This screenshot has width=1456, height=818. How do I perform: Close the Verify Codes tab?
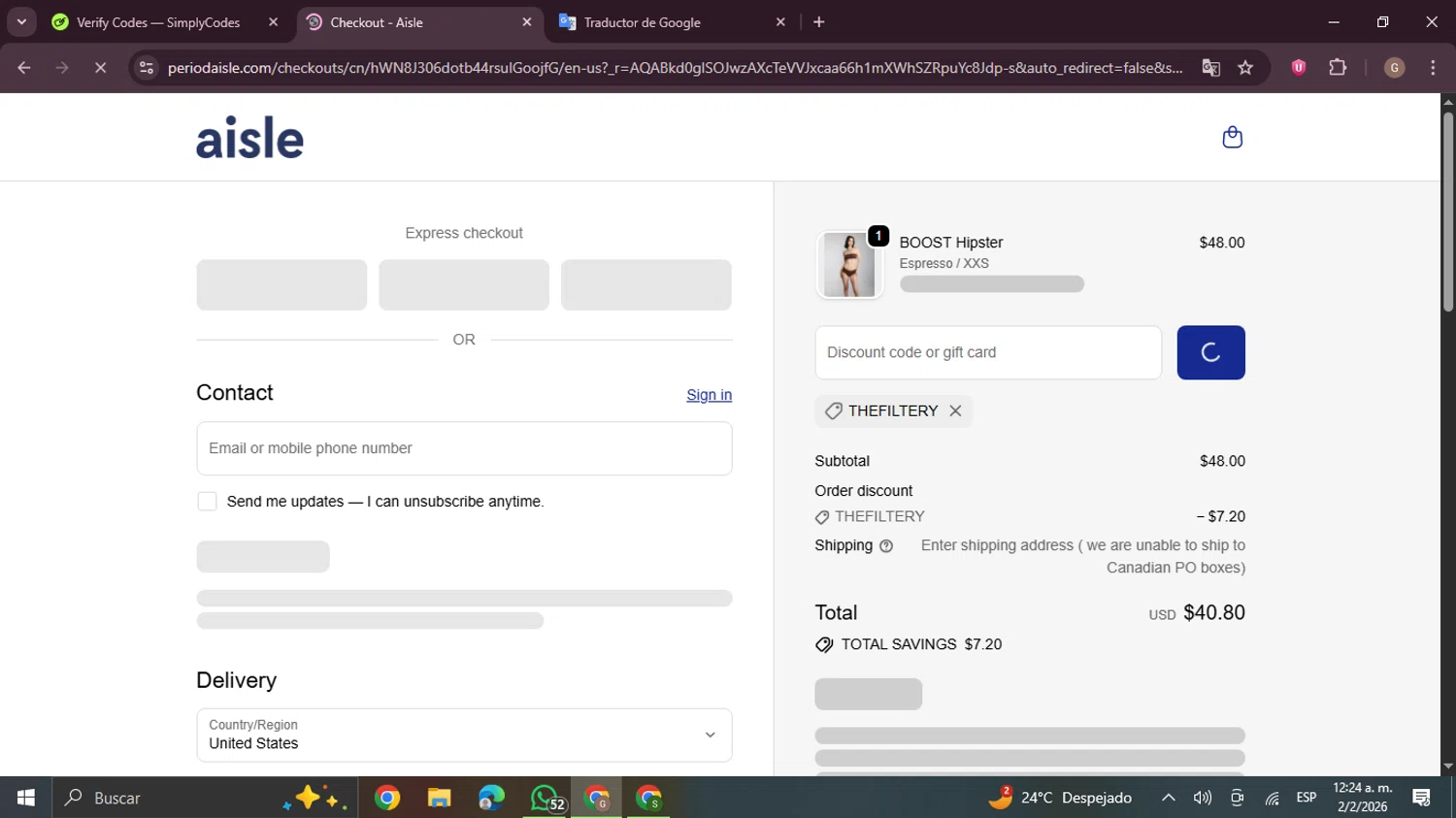pos(273,22)
